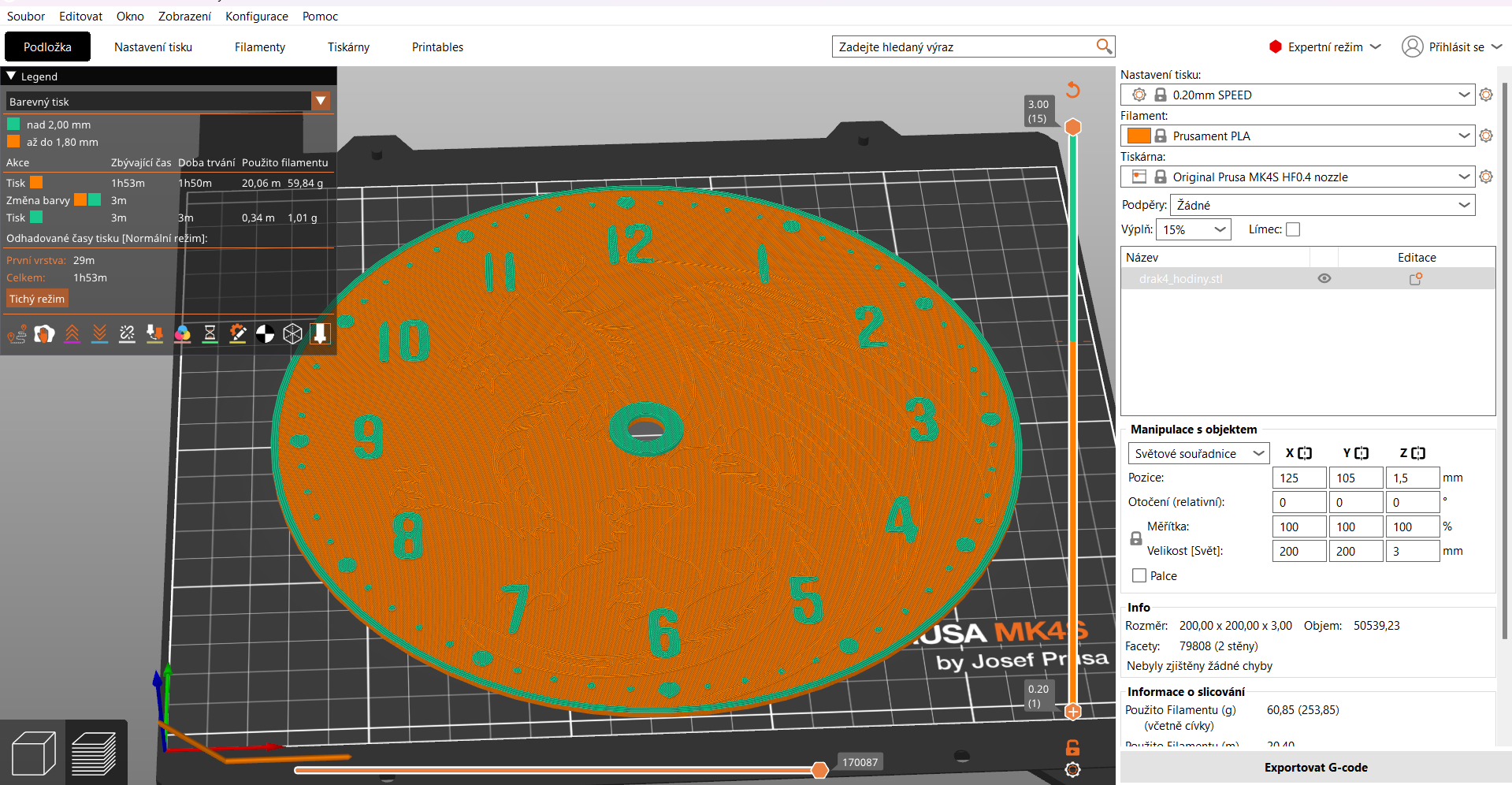
Task: Open the Světové souřadnice coordinates dropdown
Action: pos(1198,453)
